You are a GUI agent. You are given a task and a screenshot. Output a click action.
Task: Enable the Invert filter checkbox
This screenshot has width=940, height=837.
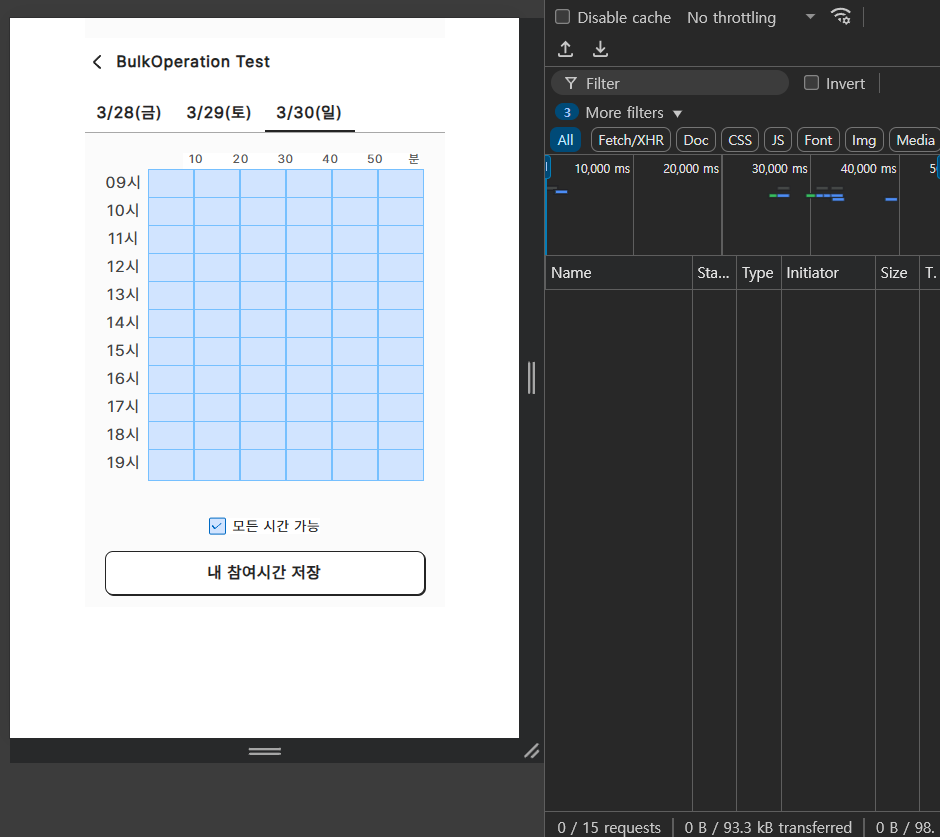[x=811, y=83]
